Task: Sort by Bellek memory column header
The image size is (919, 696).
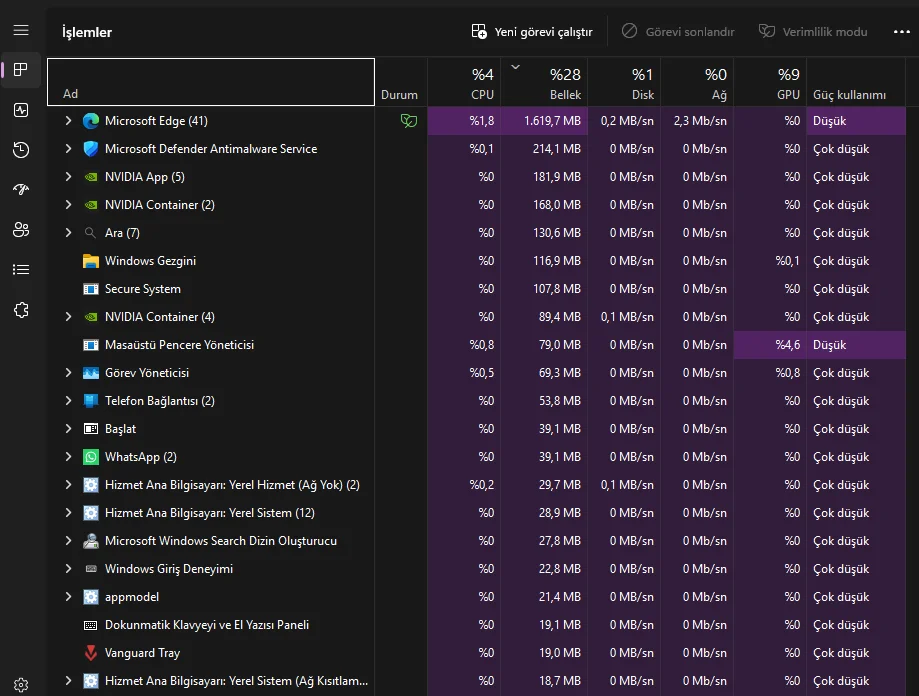Action: (544, 82)
